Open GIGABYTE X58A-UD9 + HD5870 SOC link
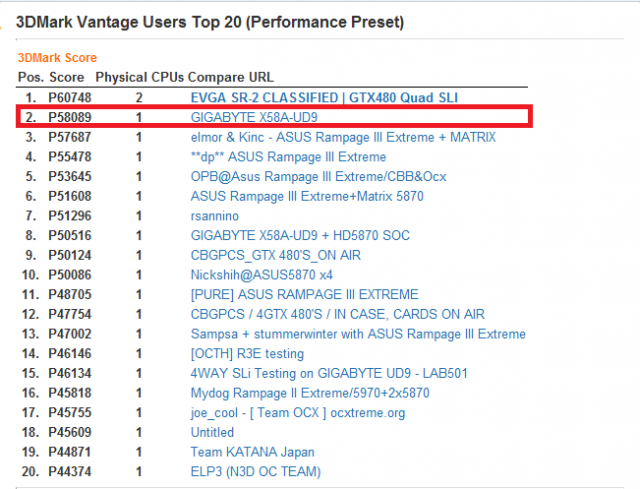The width and height of the screenshot is (640, 489). pyautogui.click(x=300, y=236)
